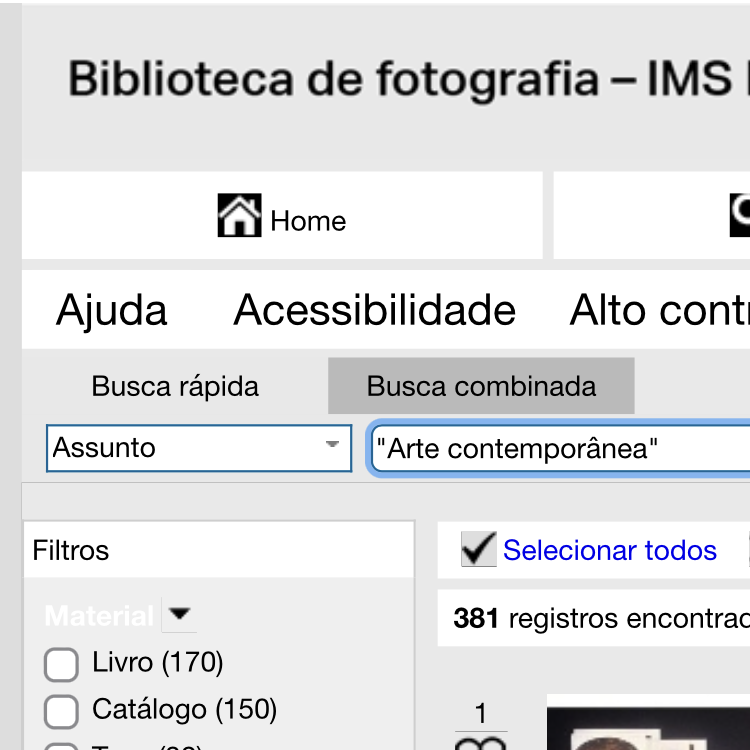Switch to Busca combinada tab
Screen dimensions: 750x750
[481, 386]
